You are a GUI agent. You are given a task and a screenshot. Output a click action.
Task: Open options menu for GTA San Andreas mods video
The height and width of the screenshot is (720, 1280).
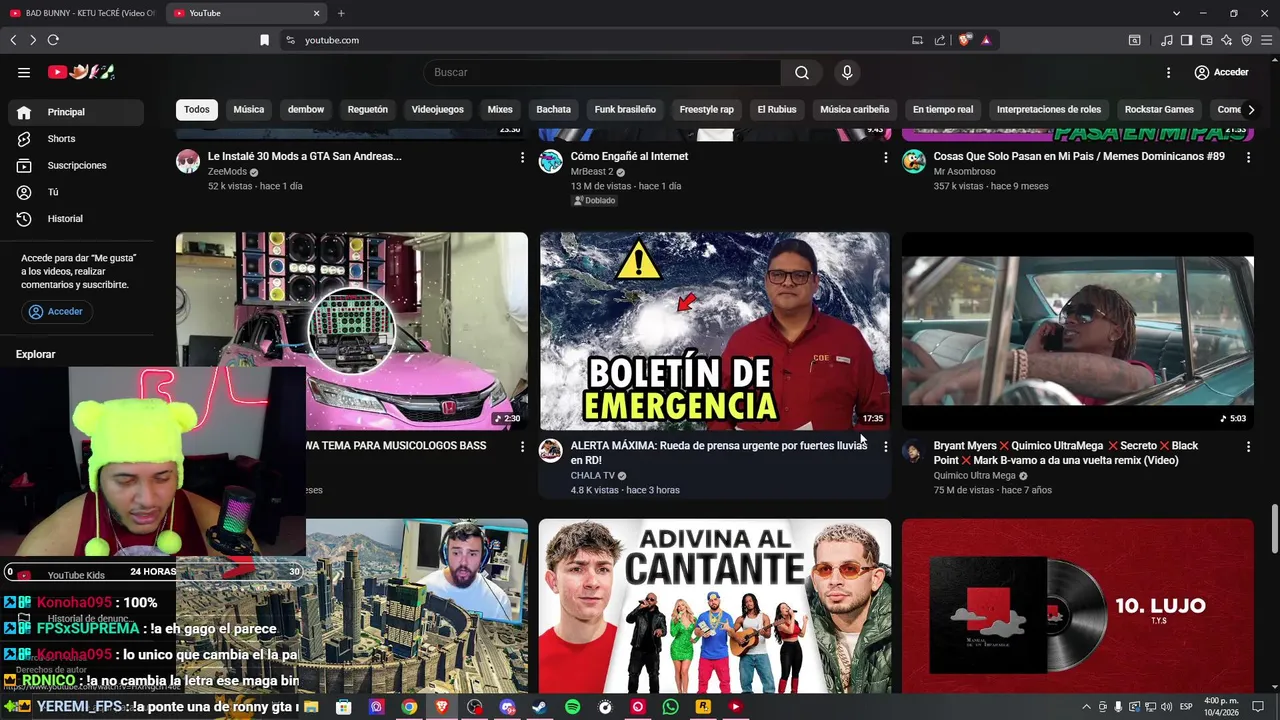522,157
